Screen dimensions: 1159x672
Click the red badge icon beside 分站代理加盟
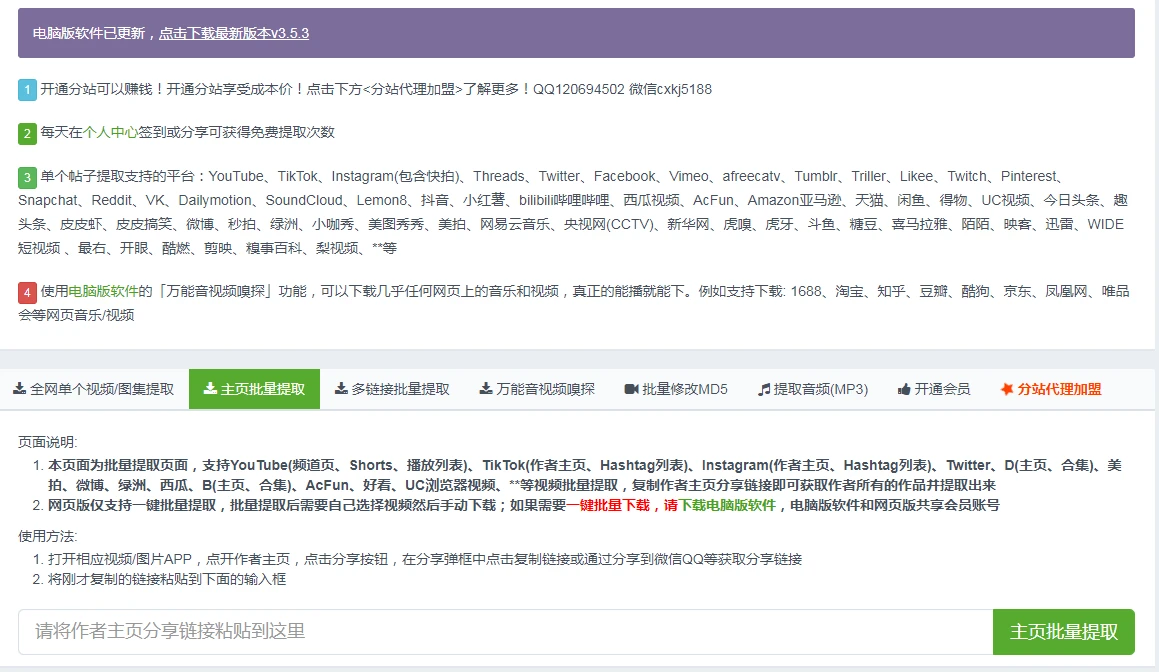[1007, 389]
